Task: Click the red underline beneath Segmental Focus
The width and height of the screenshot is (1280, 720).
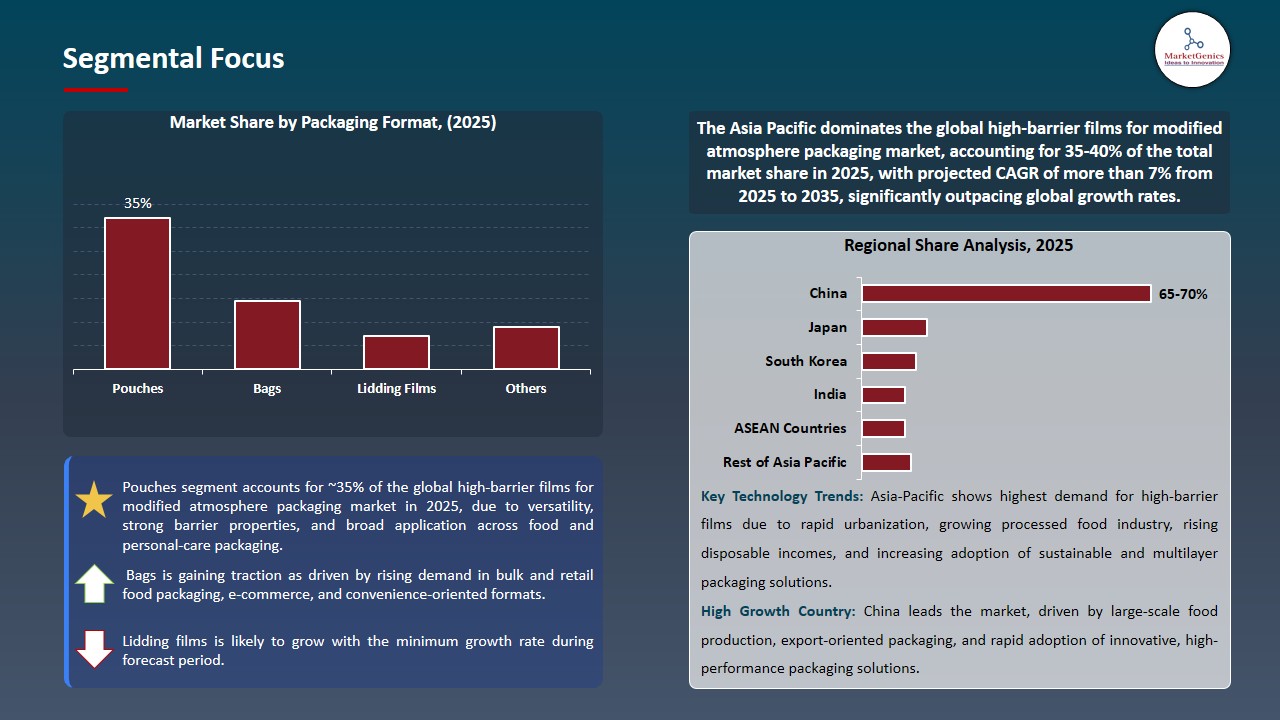Action: (95, 88)
